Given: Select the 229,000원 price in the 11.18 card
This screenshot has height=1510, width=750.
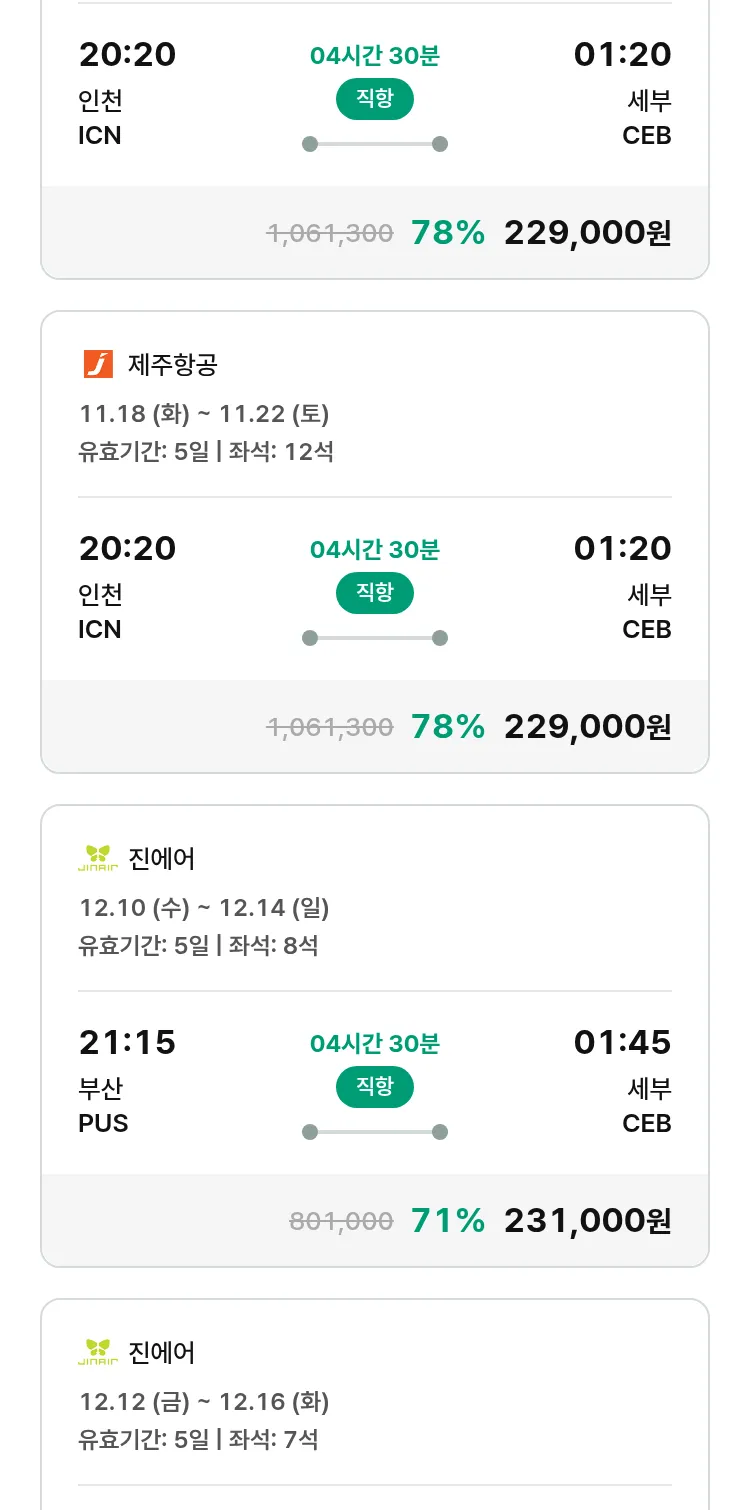Looking at the screenshot, I should click(587, 726).
